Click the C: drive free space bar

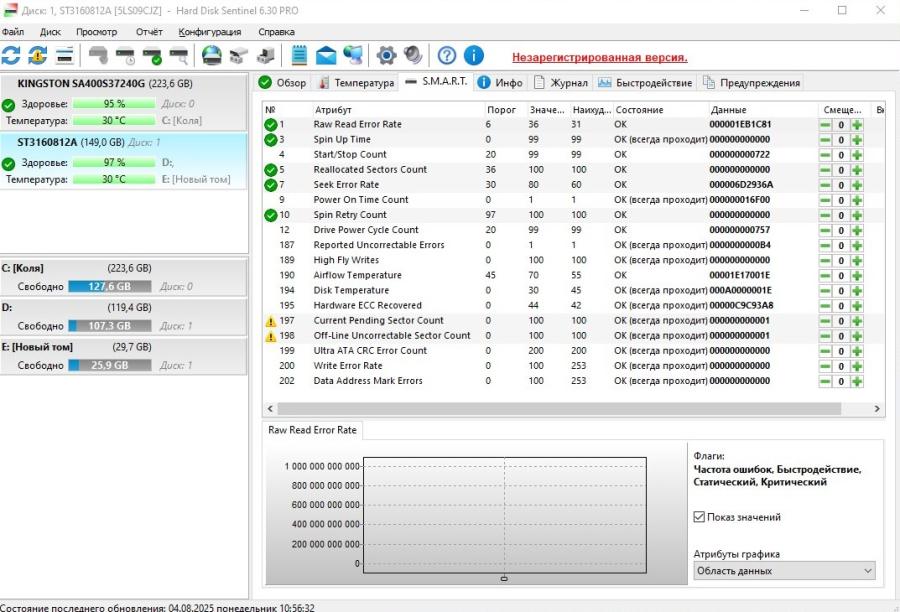[110, 287]
